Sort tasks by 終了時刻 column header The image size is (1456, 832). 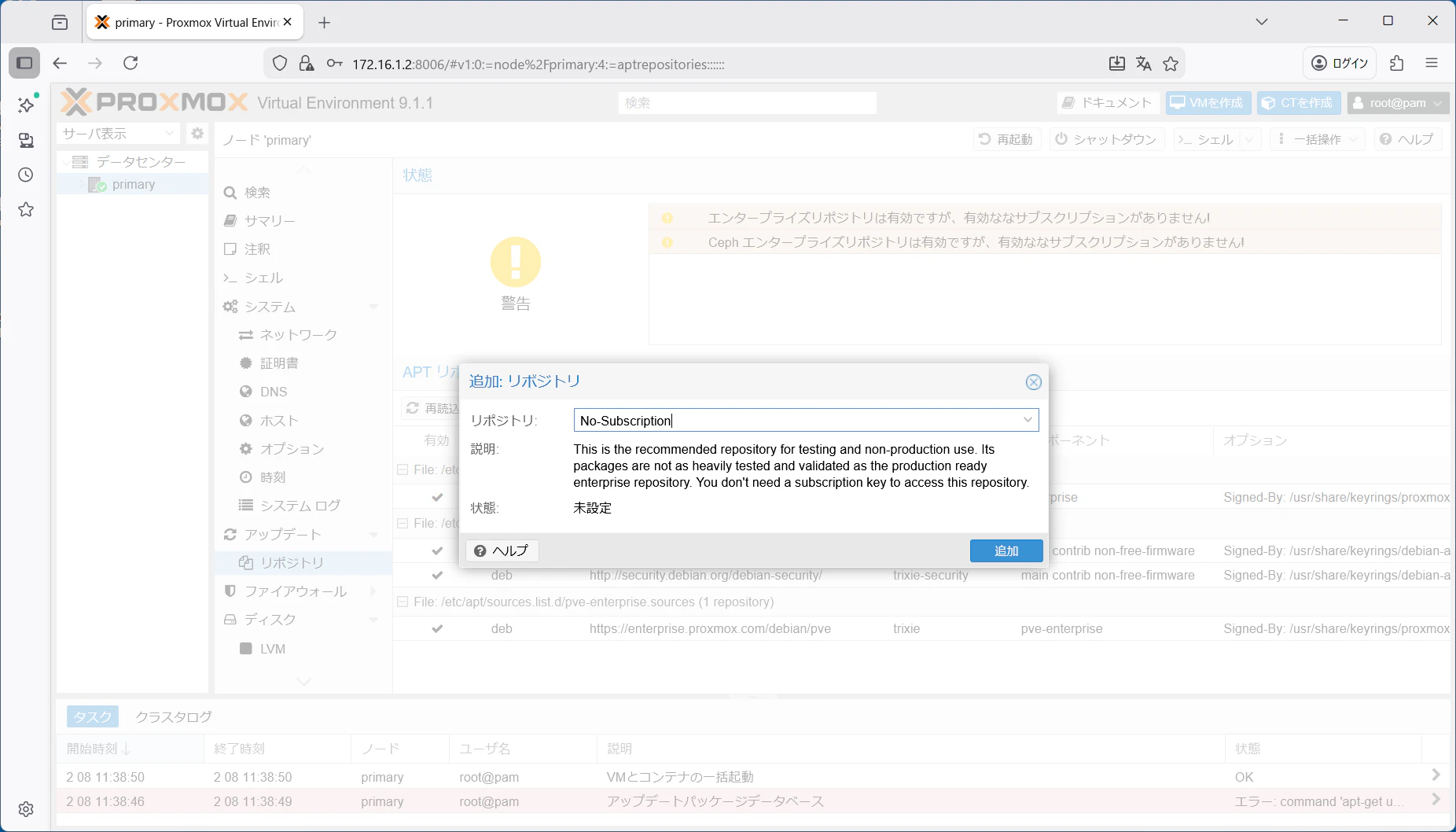tap(277, 749)
